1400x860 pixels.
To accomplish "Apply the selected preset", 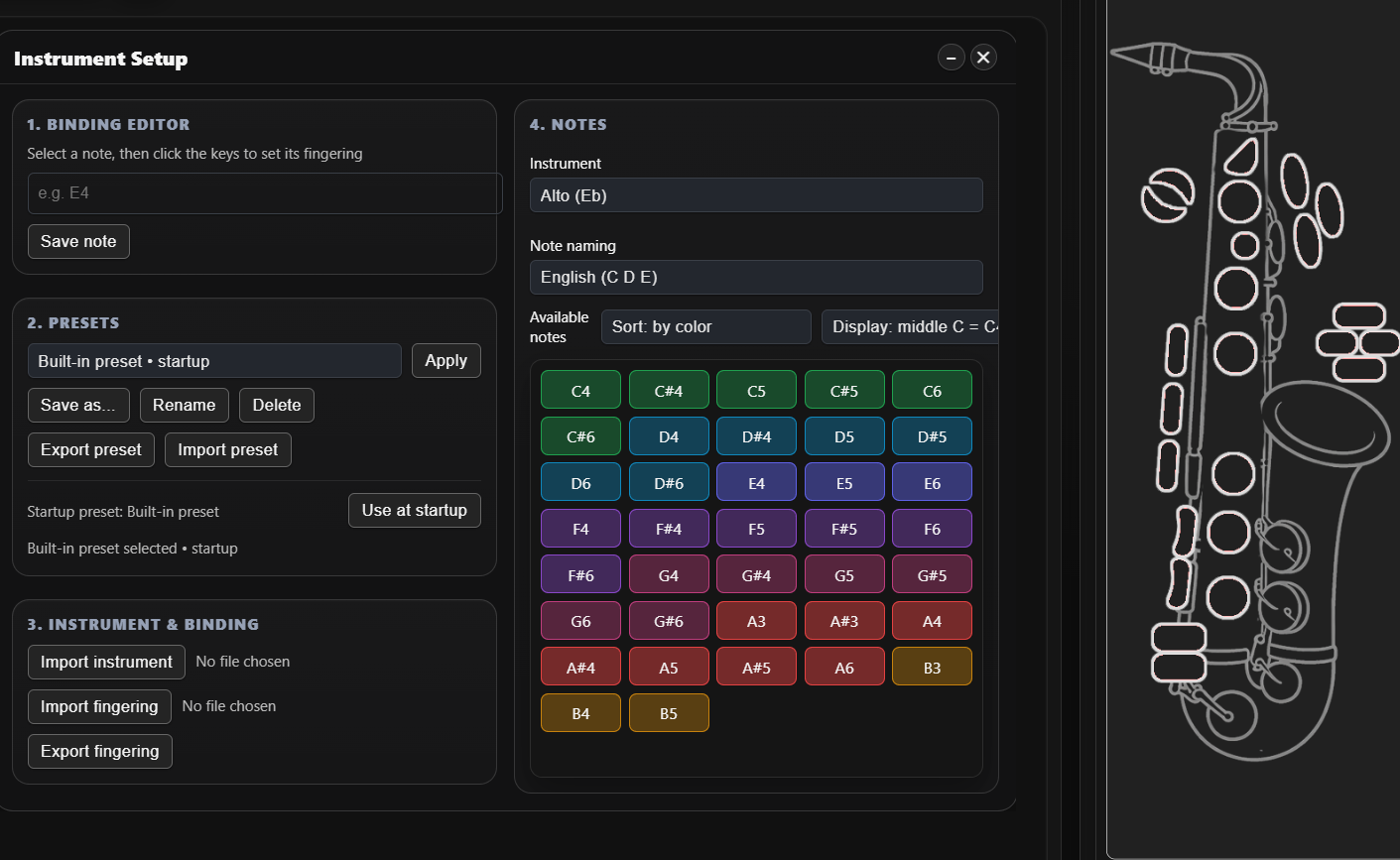I will tap(445, 360).
